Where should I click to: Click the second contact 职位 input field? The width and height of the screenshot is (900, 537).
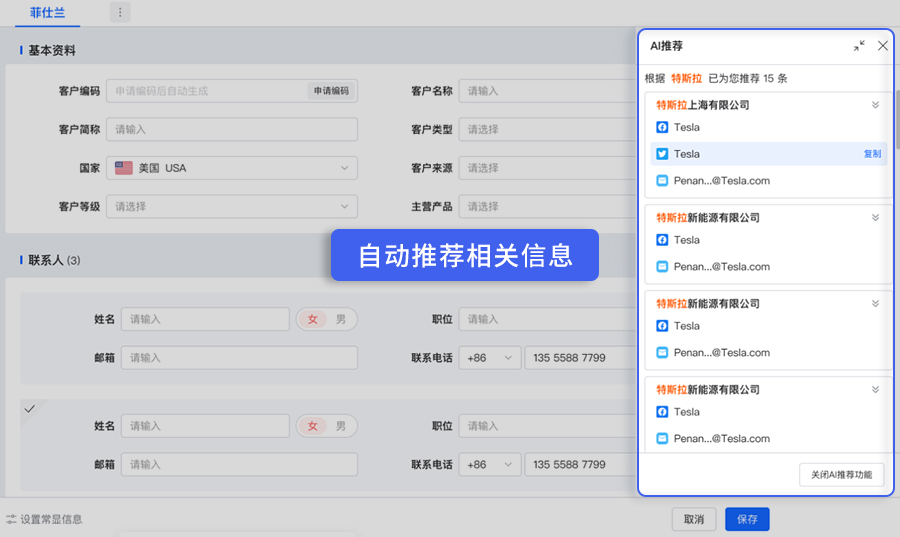coord(548,426)
